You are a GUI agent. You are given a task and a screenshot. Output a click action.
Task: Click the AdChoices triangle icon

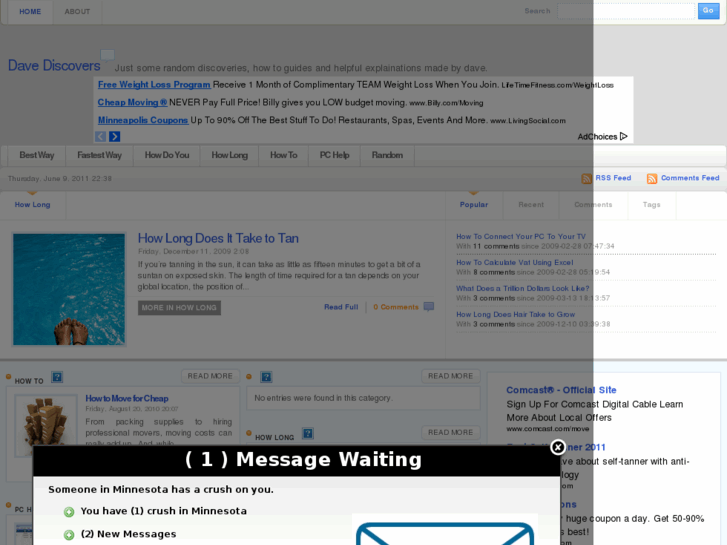pos(624,136)
